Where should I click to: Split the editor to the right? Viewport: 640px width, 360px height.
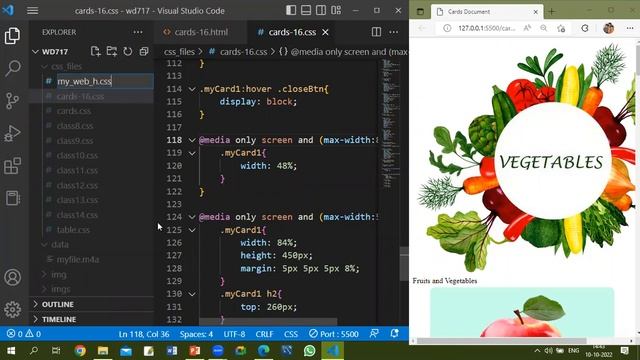coord(376,32)
